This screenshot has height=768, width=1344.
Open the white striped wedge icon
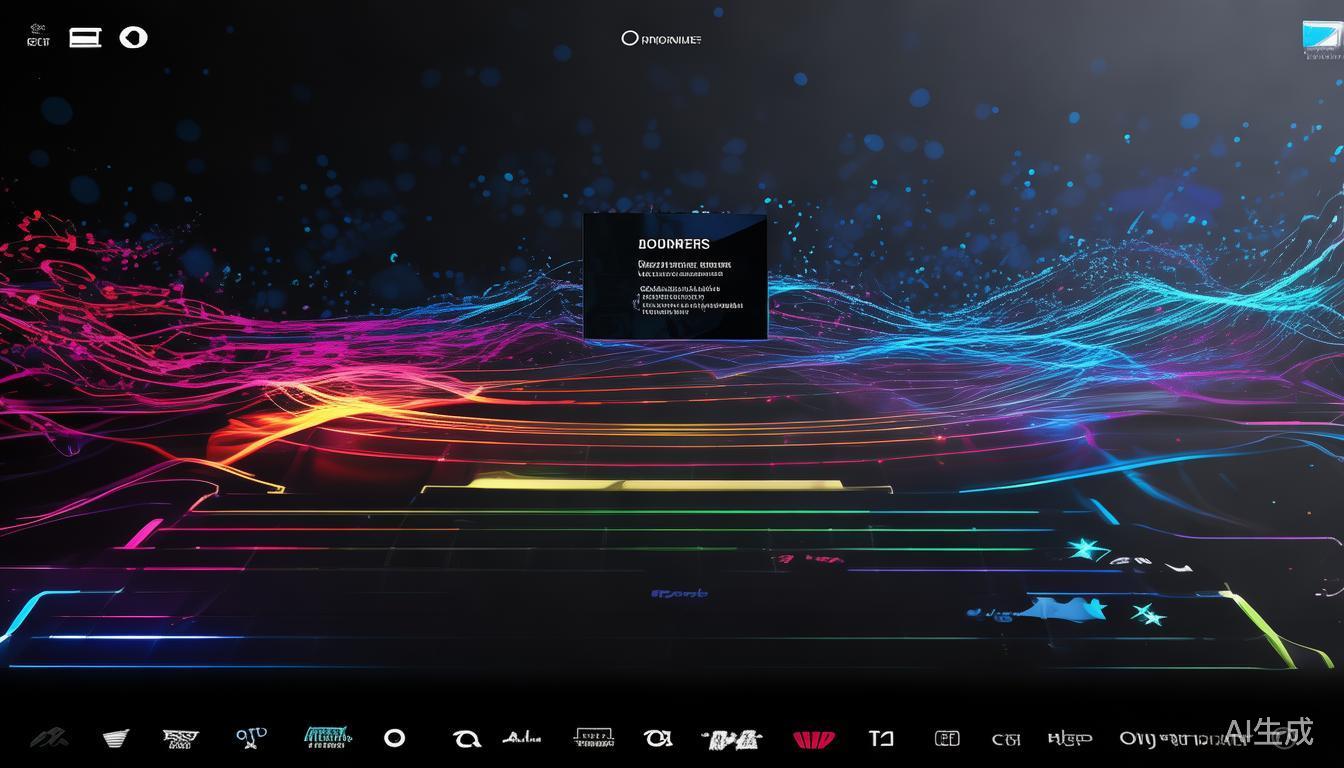[116, 739]
